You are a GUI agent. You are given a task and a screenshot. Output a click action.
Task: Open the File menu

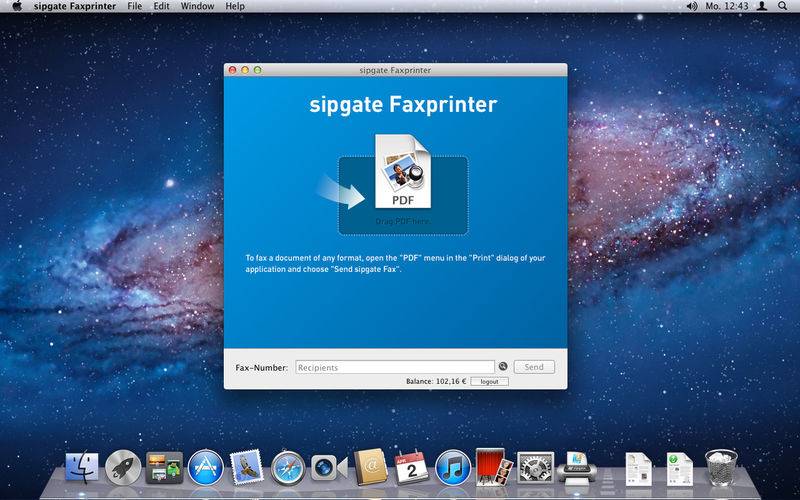pyautogui.click(x=135, y=6)
